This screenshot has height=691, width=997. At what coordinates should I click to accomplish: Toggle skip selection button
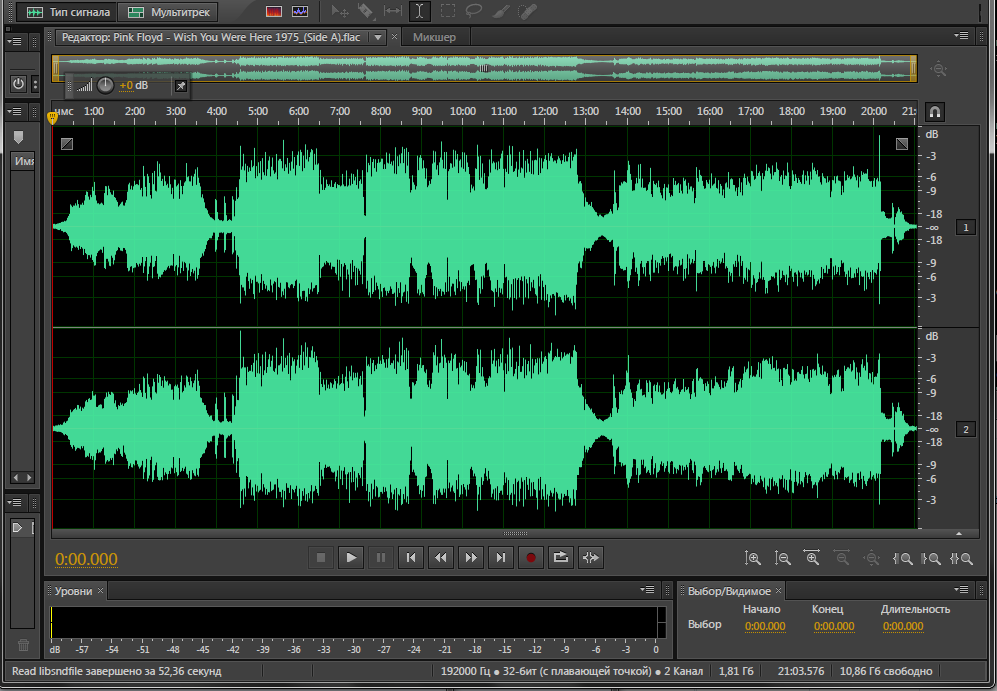point(591,558)
